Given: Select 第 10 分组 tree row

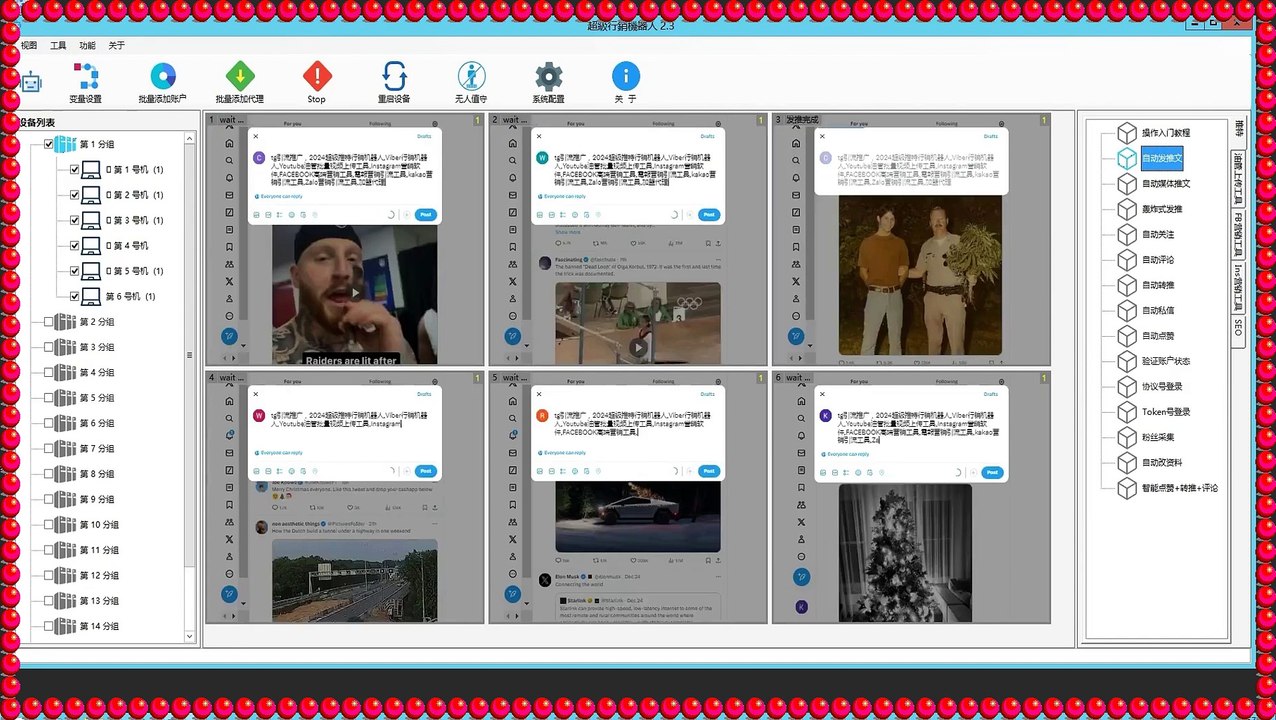Looking at the screenshot, I should 99,524.
